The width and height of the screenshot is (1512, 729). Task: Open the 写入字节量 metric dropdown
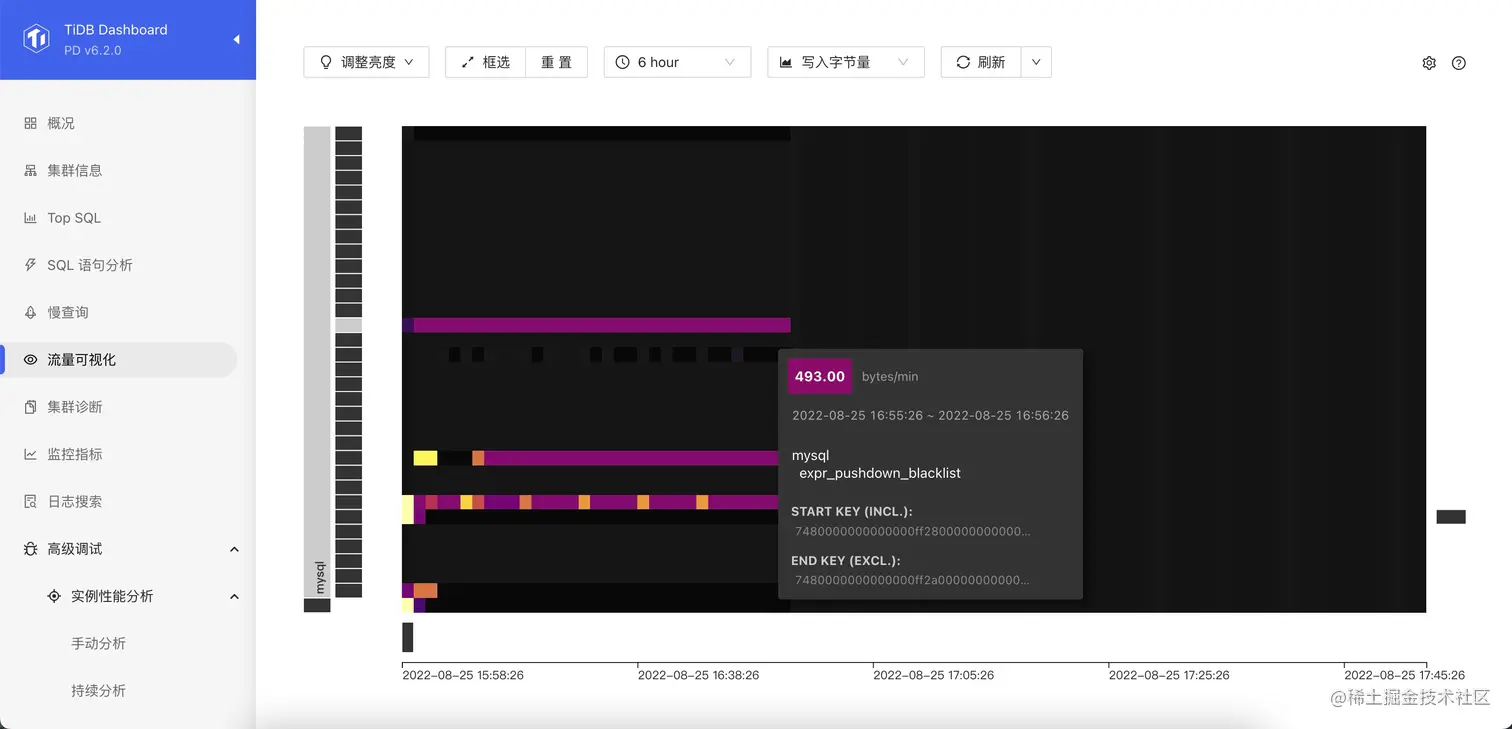click(846, 62)
